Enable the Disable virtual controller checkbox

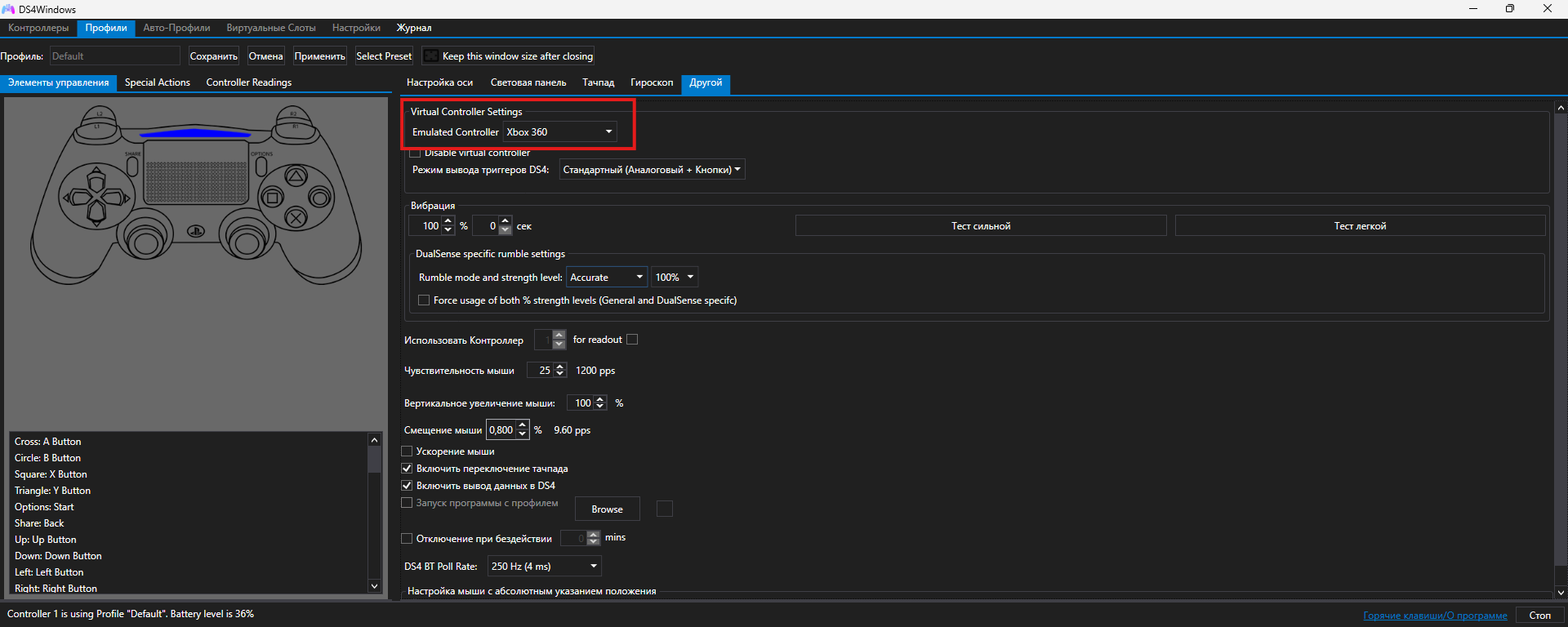point(415,153)
